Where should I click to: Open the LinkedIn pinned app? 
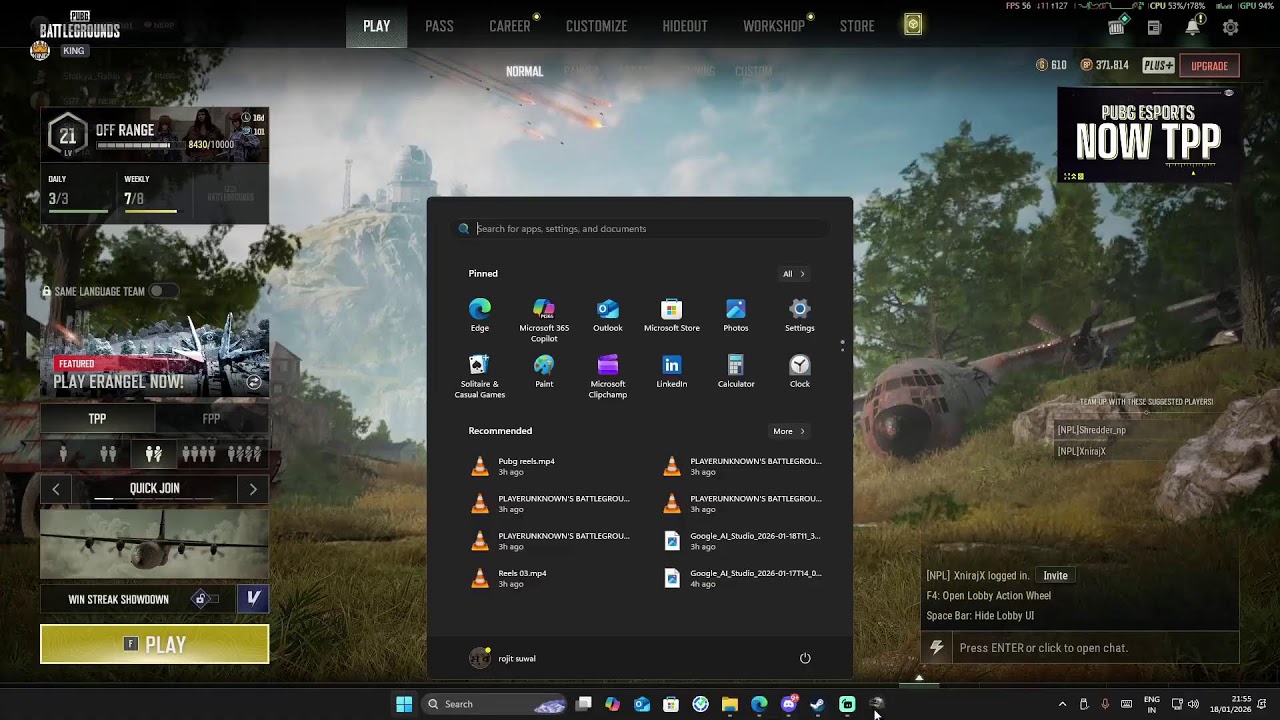[672, 371]
